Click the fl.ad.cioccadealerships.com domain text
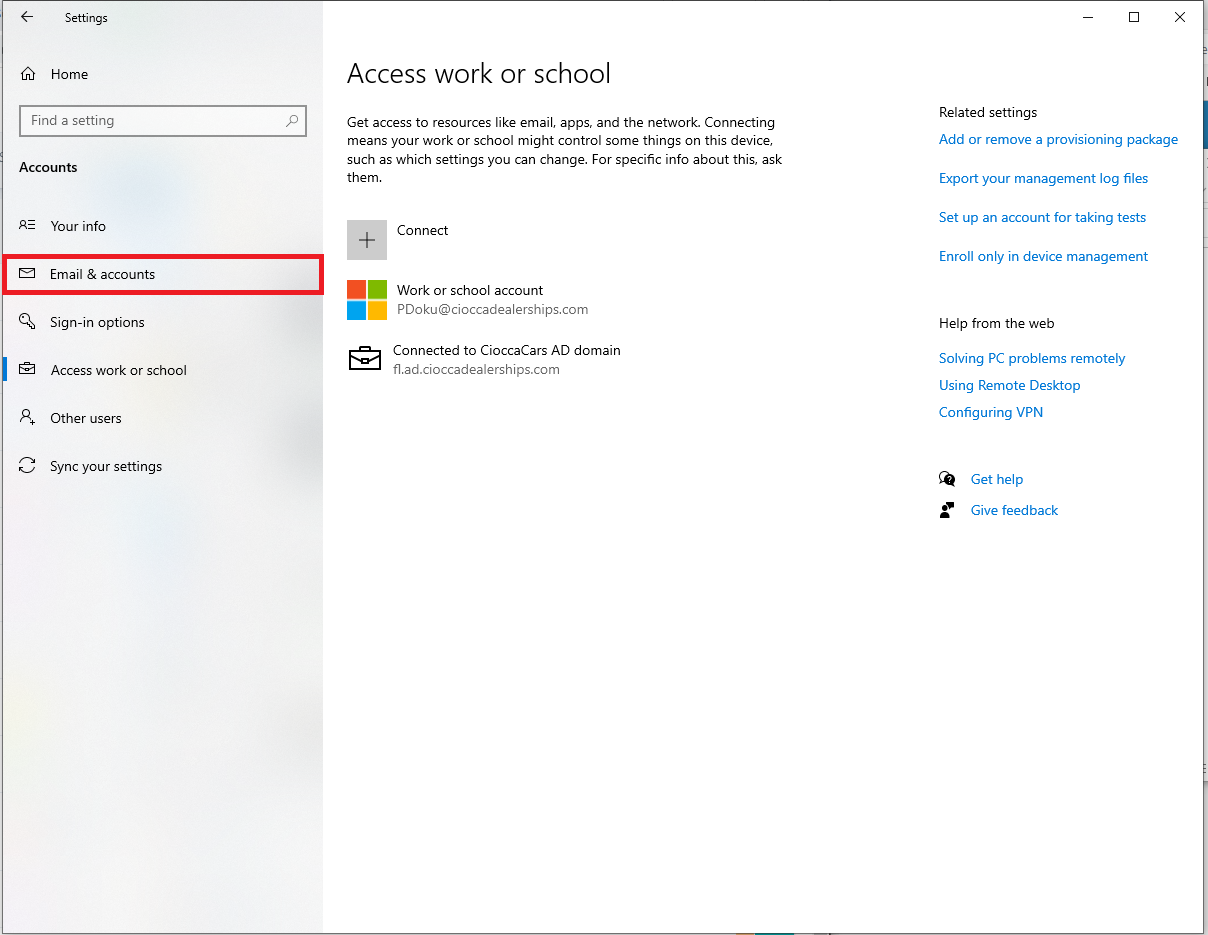 pos(476,369)
